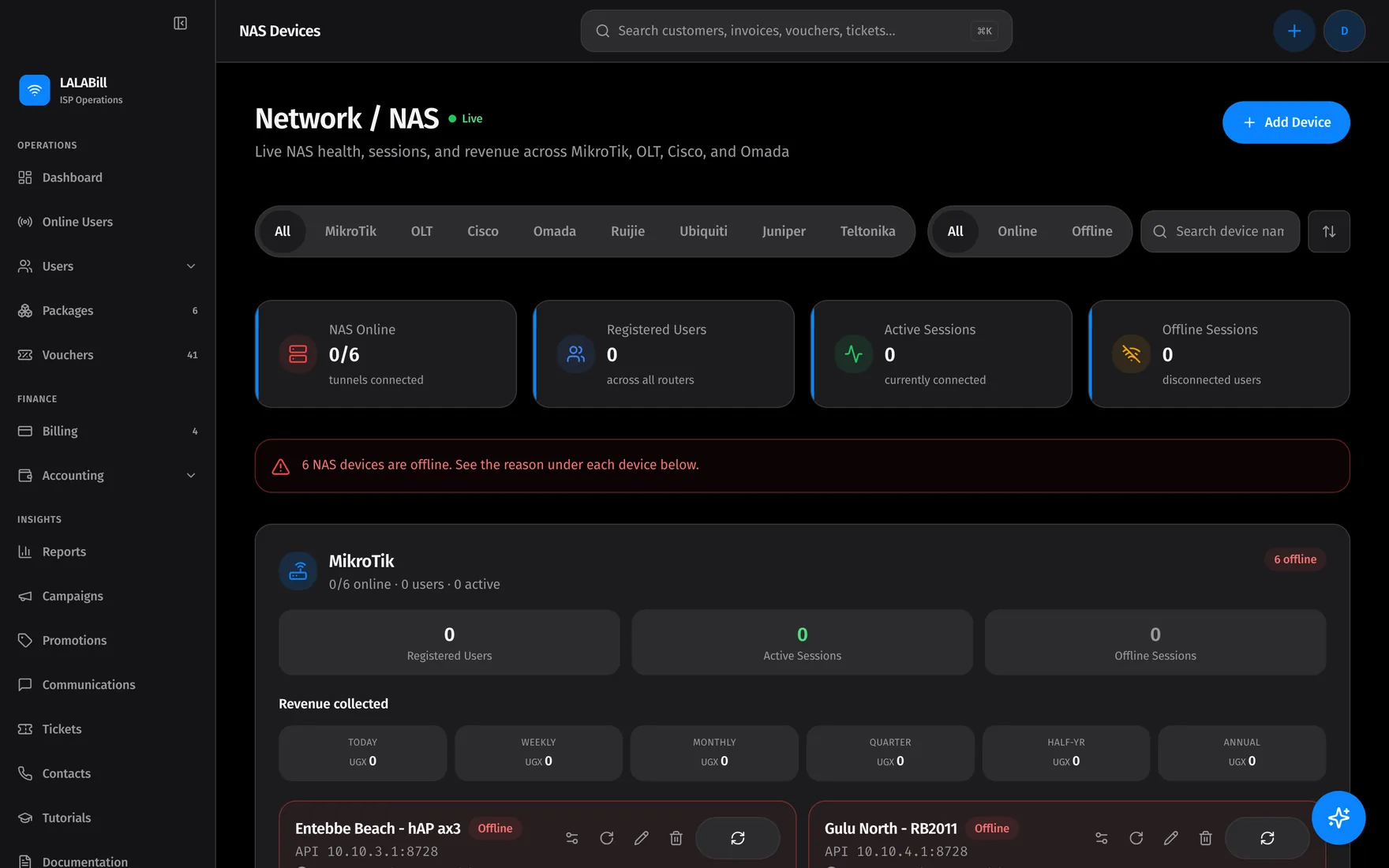This screenshot has height=868, width=1389.
Task: Click the Offline badge on Entebbe Beach
Action: point(495,829)
